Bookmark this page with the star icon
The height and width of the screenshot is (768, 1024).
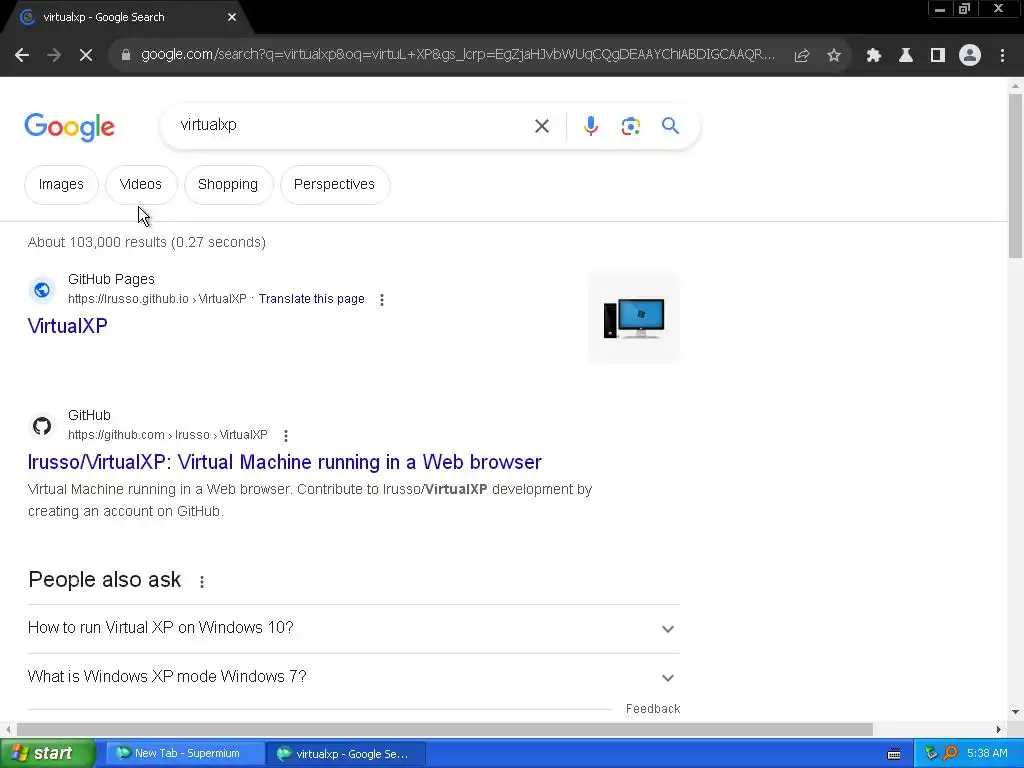(834, 56)
